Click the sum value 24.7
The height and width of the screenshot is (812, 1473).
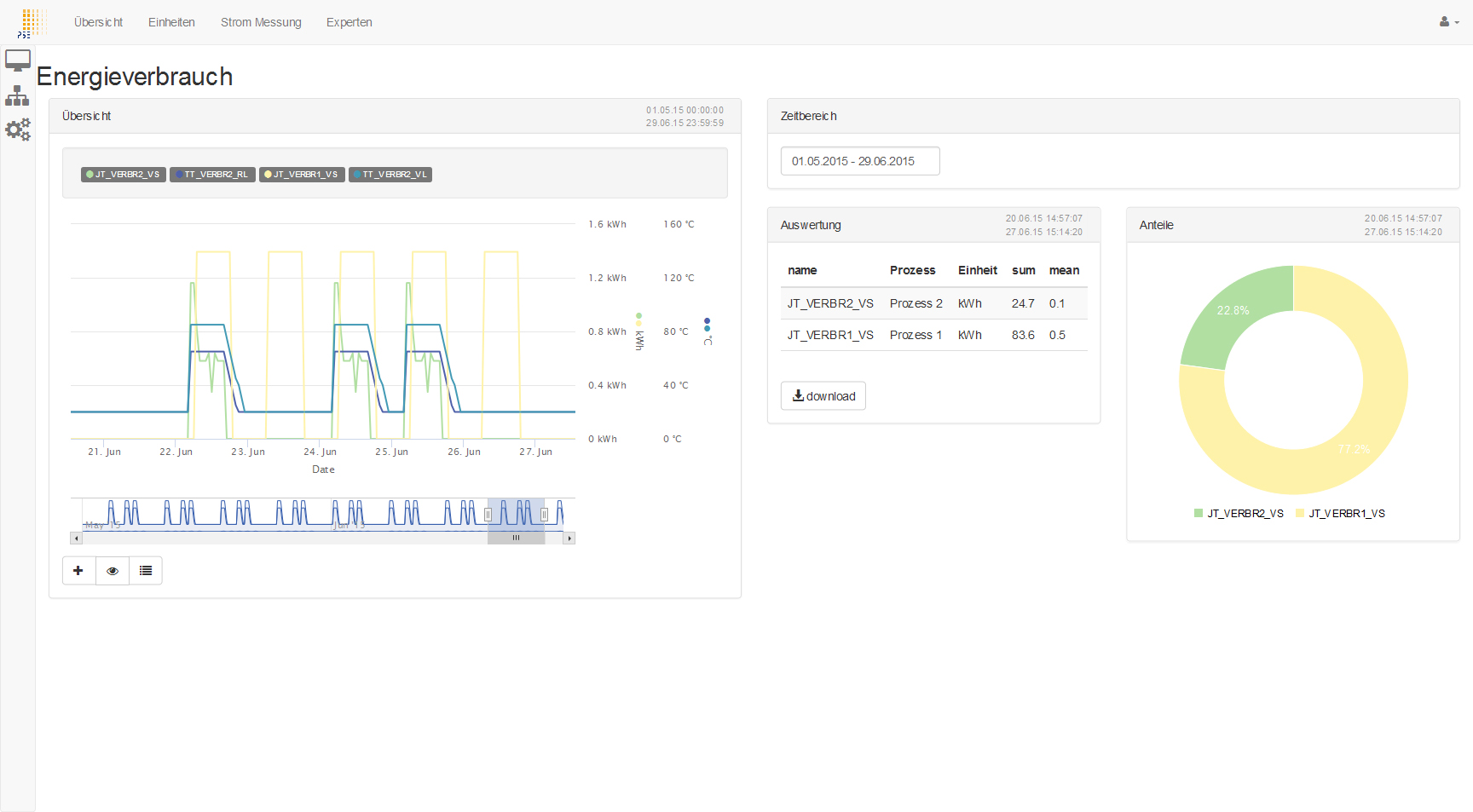pos(1023,303)
